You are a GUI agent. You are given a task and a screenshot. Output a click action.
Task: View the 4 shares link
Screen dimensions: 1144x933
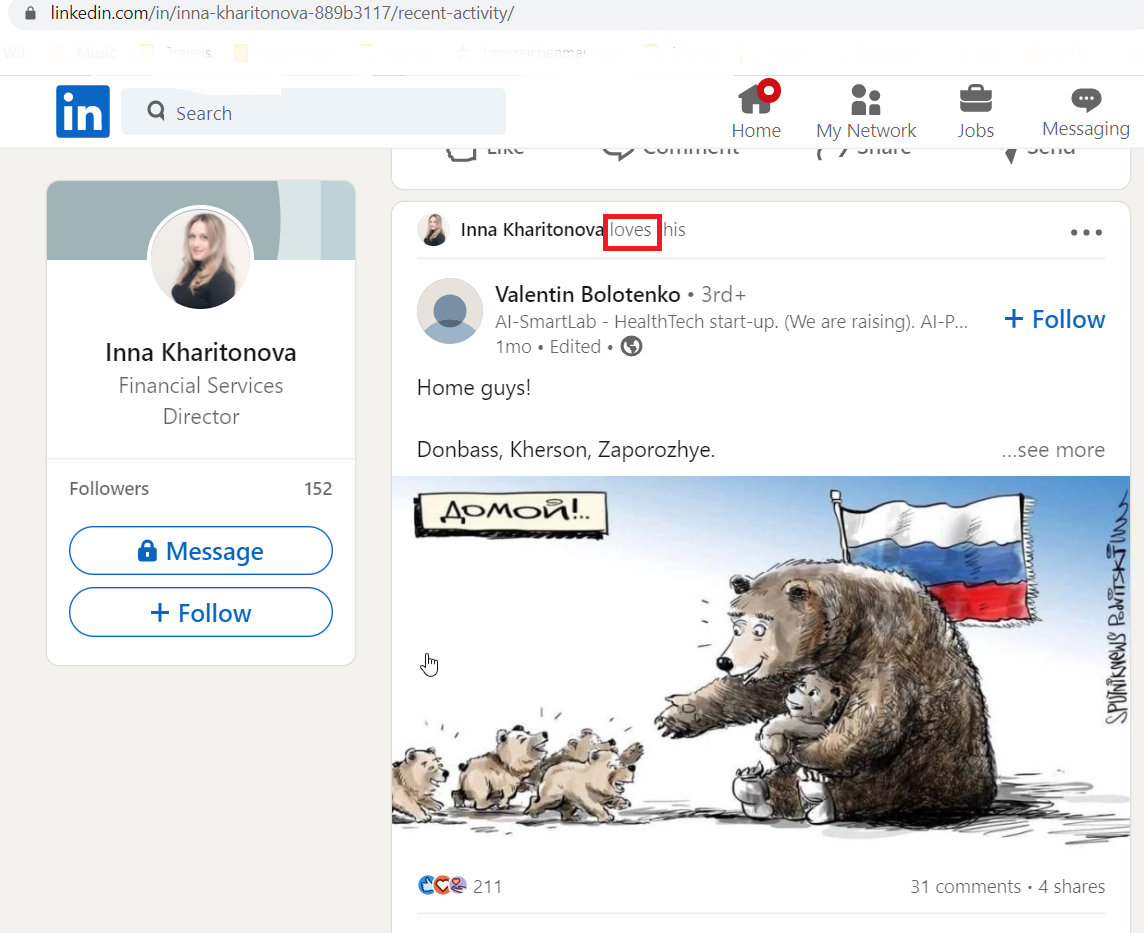[x=1072, y=886]
